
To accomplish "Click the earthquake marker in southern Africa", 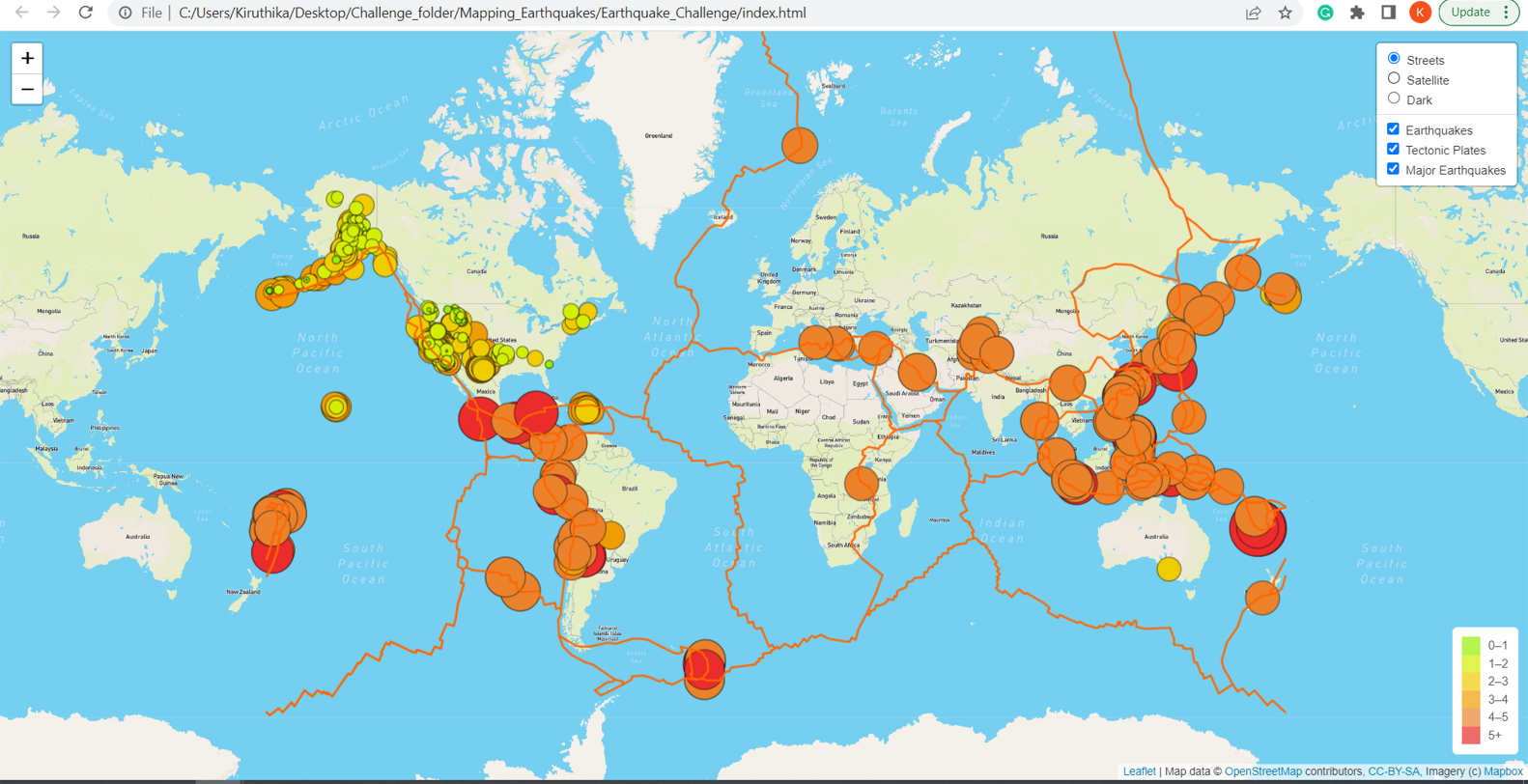I will (x=862, y=483).
